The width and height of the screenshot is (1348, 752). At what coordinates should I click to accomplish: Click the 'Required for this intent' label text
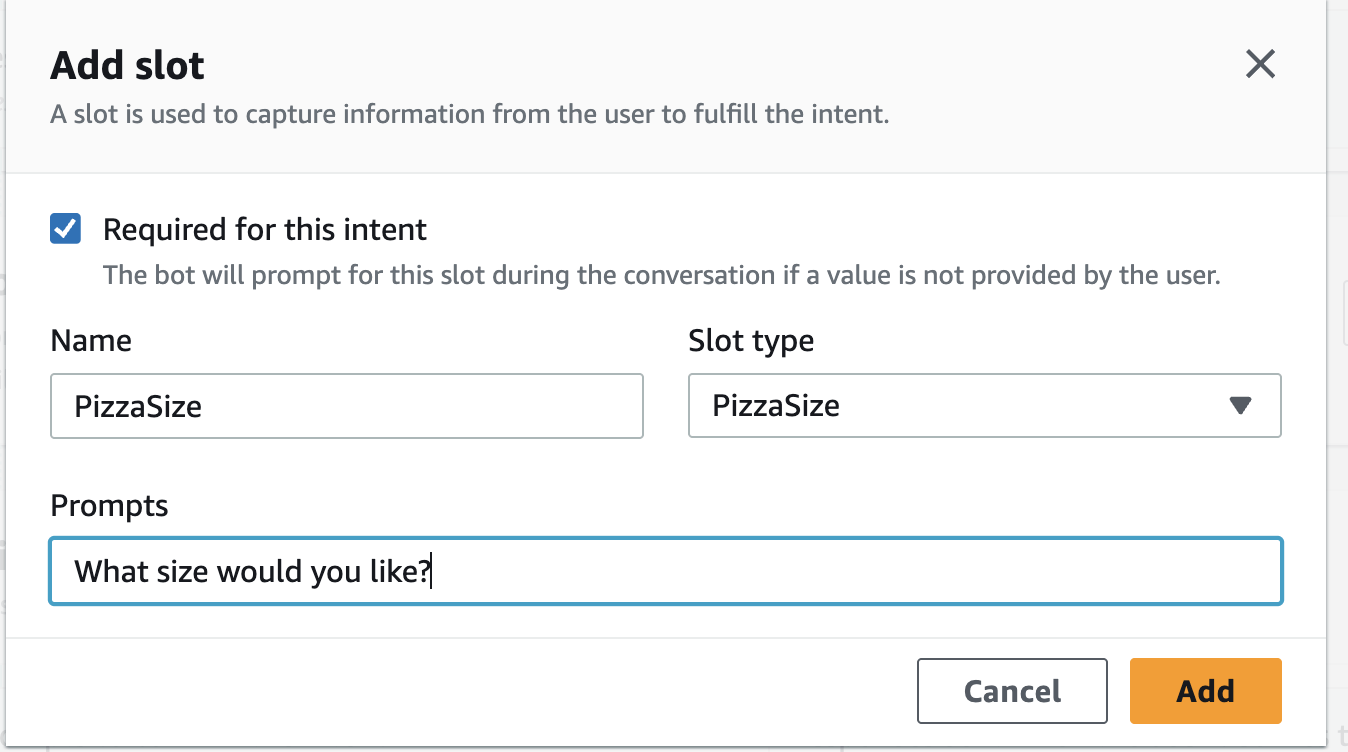[264, 230]
